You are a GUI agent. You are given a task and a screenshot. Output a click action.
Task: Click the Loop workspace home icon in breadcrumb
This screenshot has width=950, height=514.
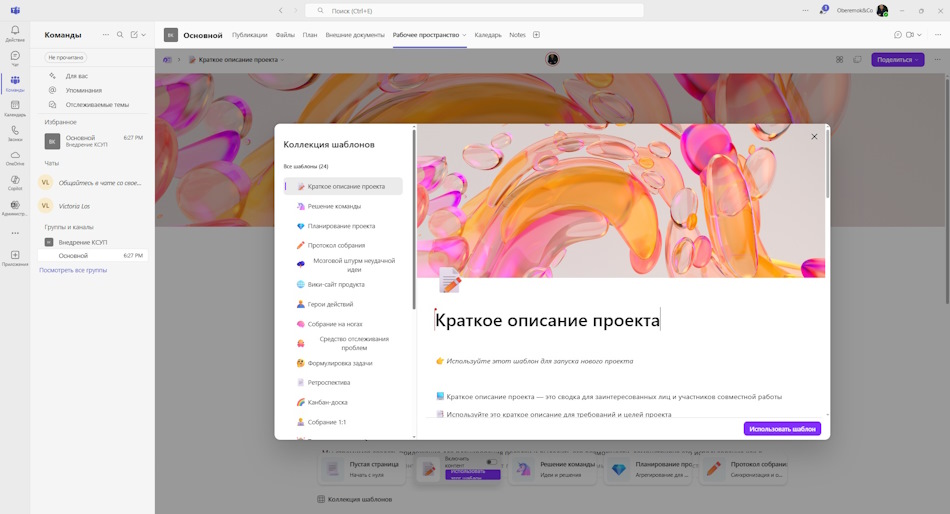[x=167, y=59]
